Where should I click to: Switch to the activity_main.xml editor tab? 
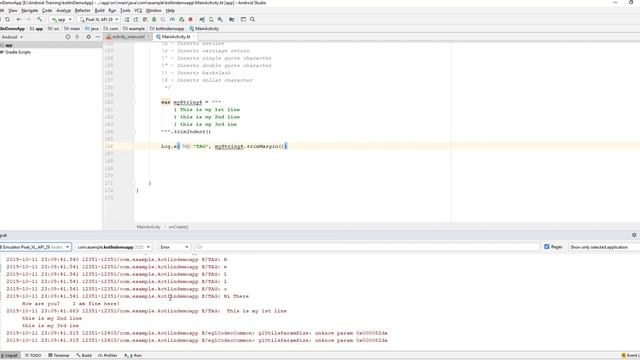click(x=128, y=37)
